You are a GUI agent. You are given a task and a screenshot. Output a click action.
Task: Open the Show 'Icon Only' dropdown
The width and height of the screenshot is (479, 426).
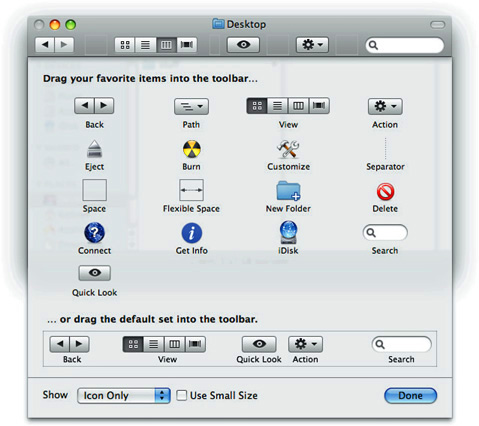(124, 396)
